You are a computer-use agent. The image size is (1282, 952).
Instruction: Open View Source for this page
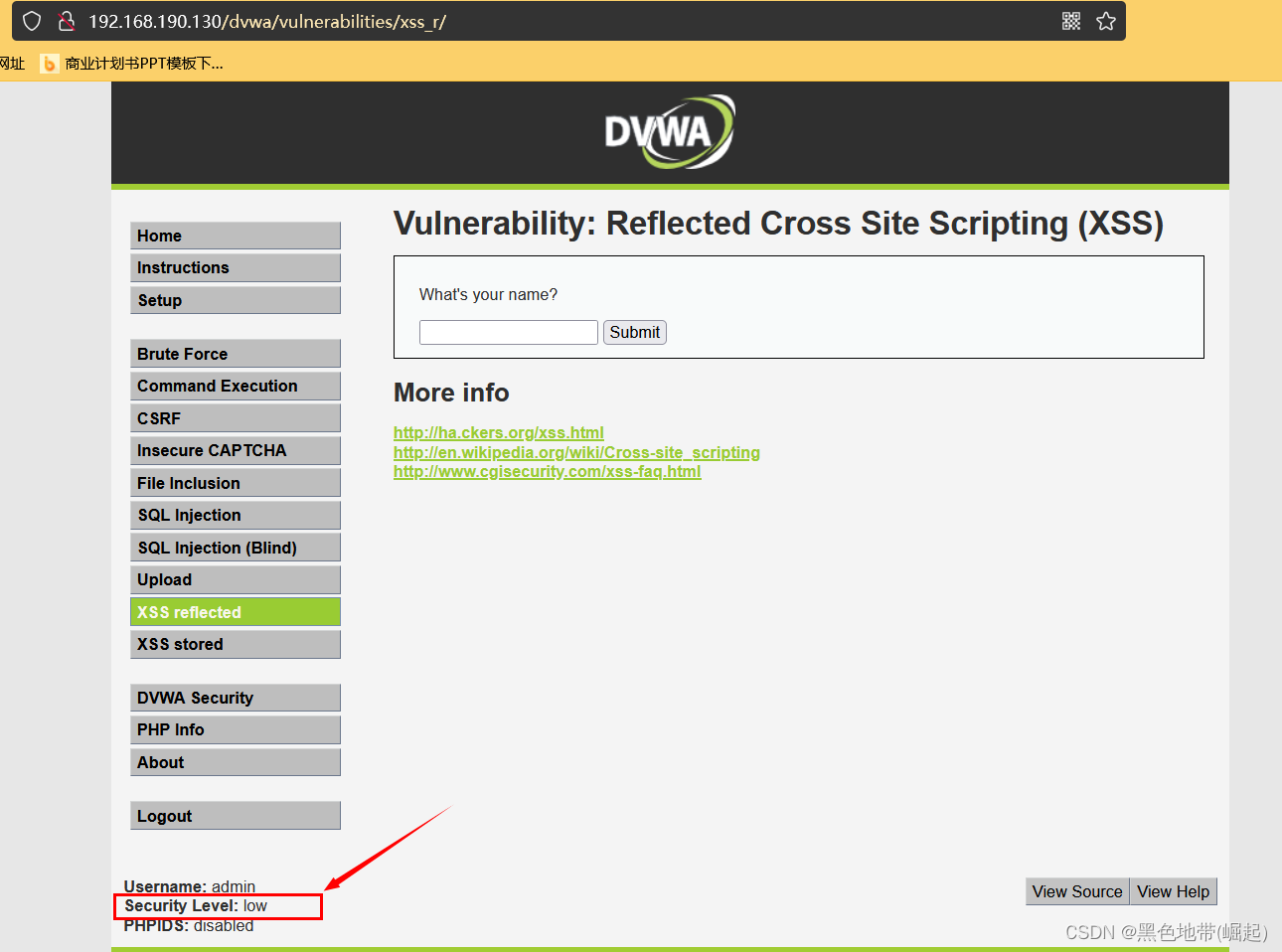[x=1076, y=891]
